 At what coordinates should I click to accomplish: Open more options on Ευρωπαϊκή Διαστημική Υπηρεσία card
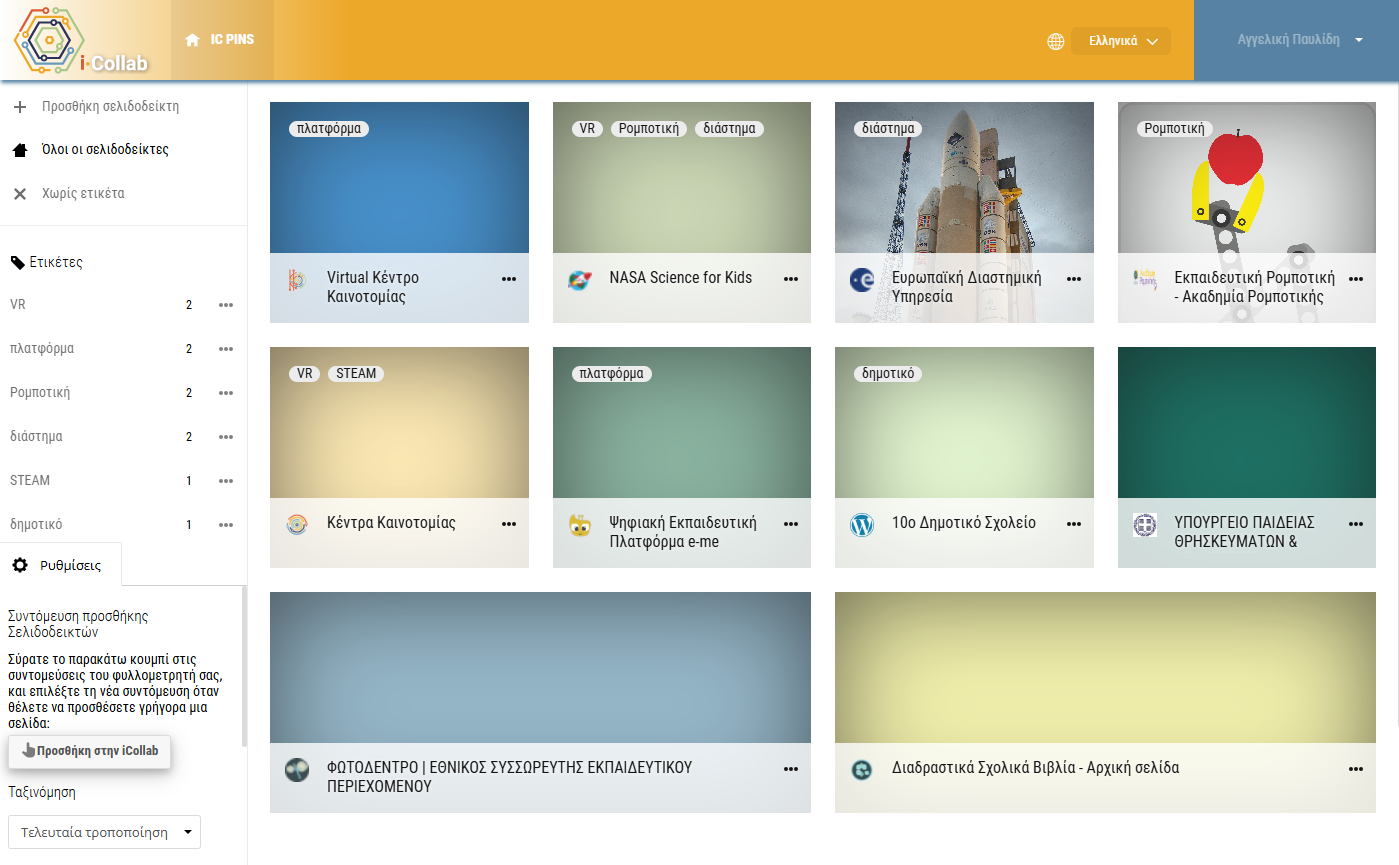[x=1074, y=279]
